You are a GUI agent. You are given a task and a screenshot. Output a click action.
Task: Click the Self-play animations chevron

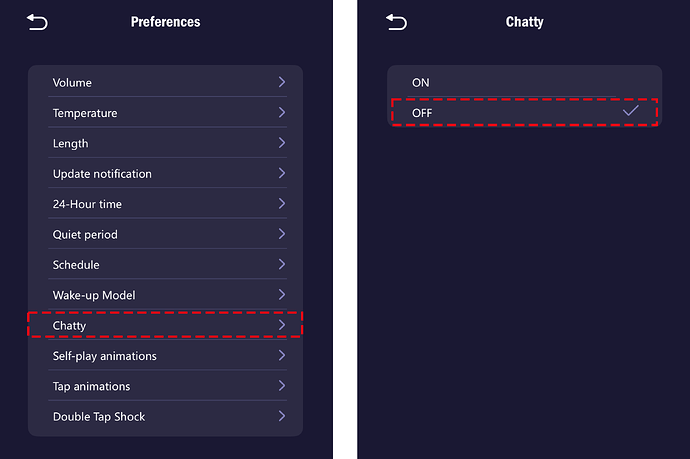[x=282, y=356]
